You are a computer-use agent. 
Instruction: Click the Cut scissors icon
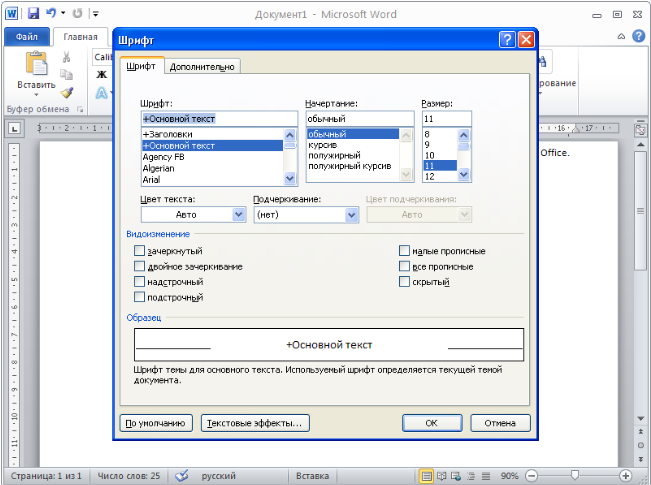[x=66, y=57]
